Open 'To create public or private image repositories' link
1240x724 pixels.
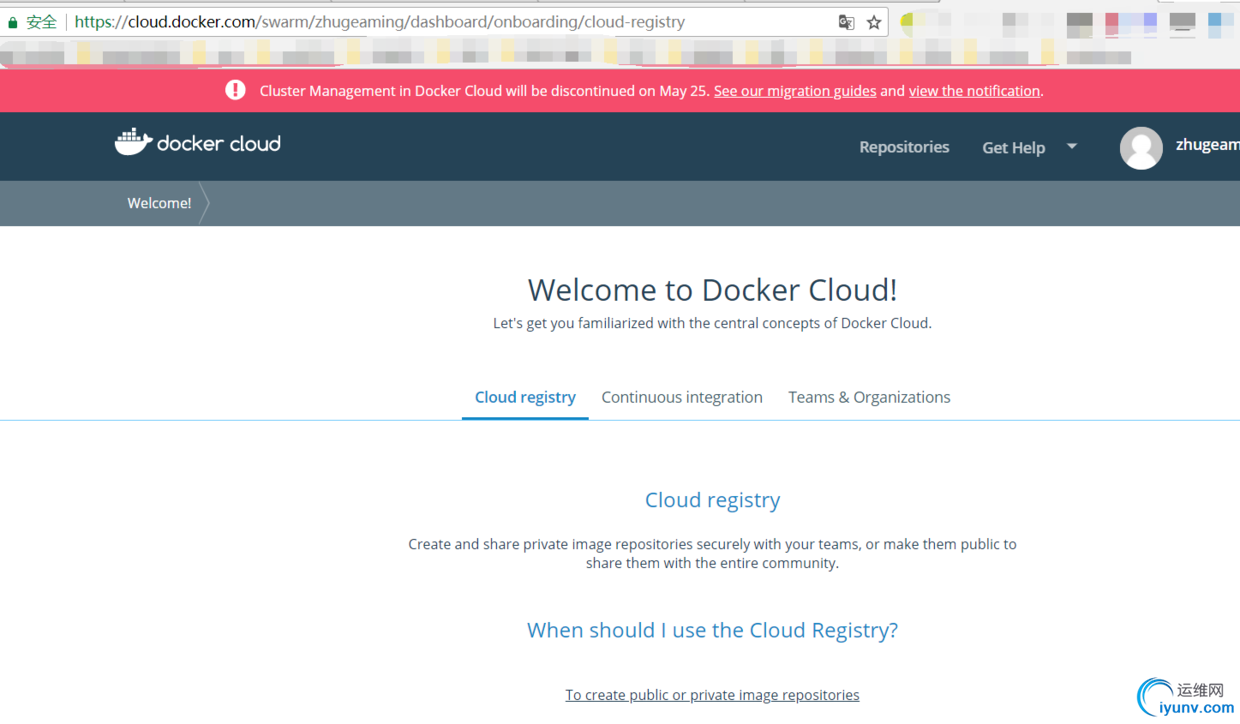712,695
